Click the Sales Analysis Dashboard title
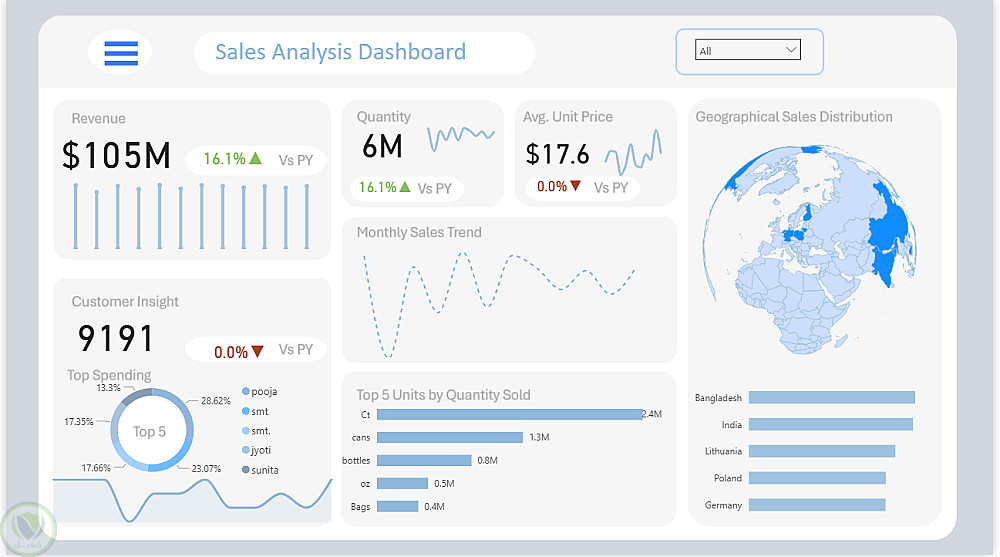 (340, 52)
